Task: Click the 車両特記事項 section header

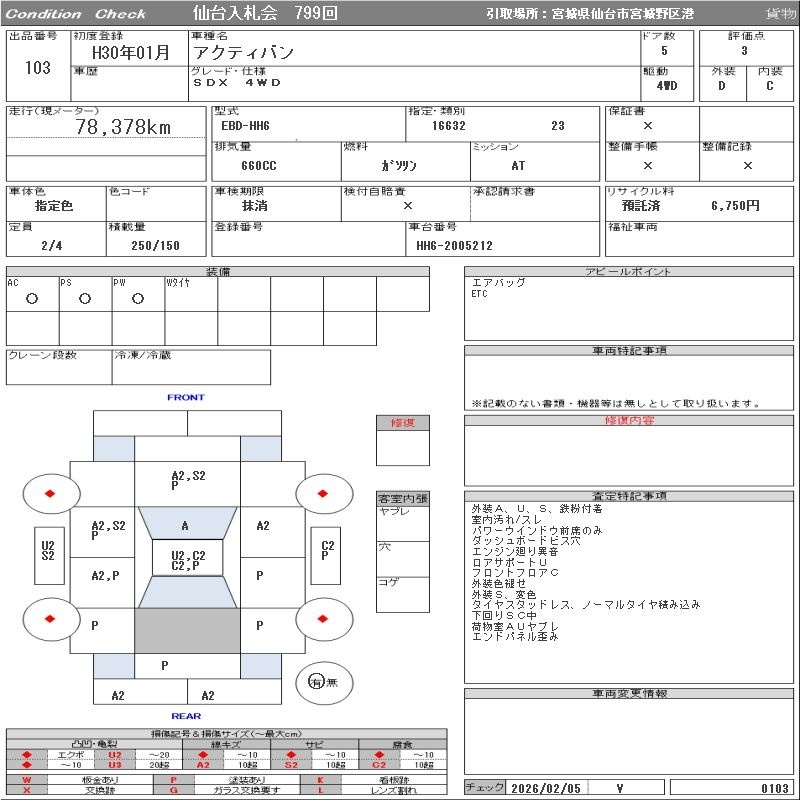Action: coord(630,351)
